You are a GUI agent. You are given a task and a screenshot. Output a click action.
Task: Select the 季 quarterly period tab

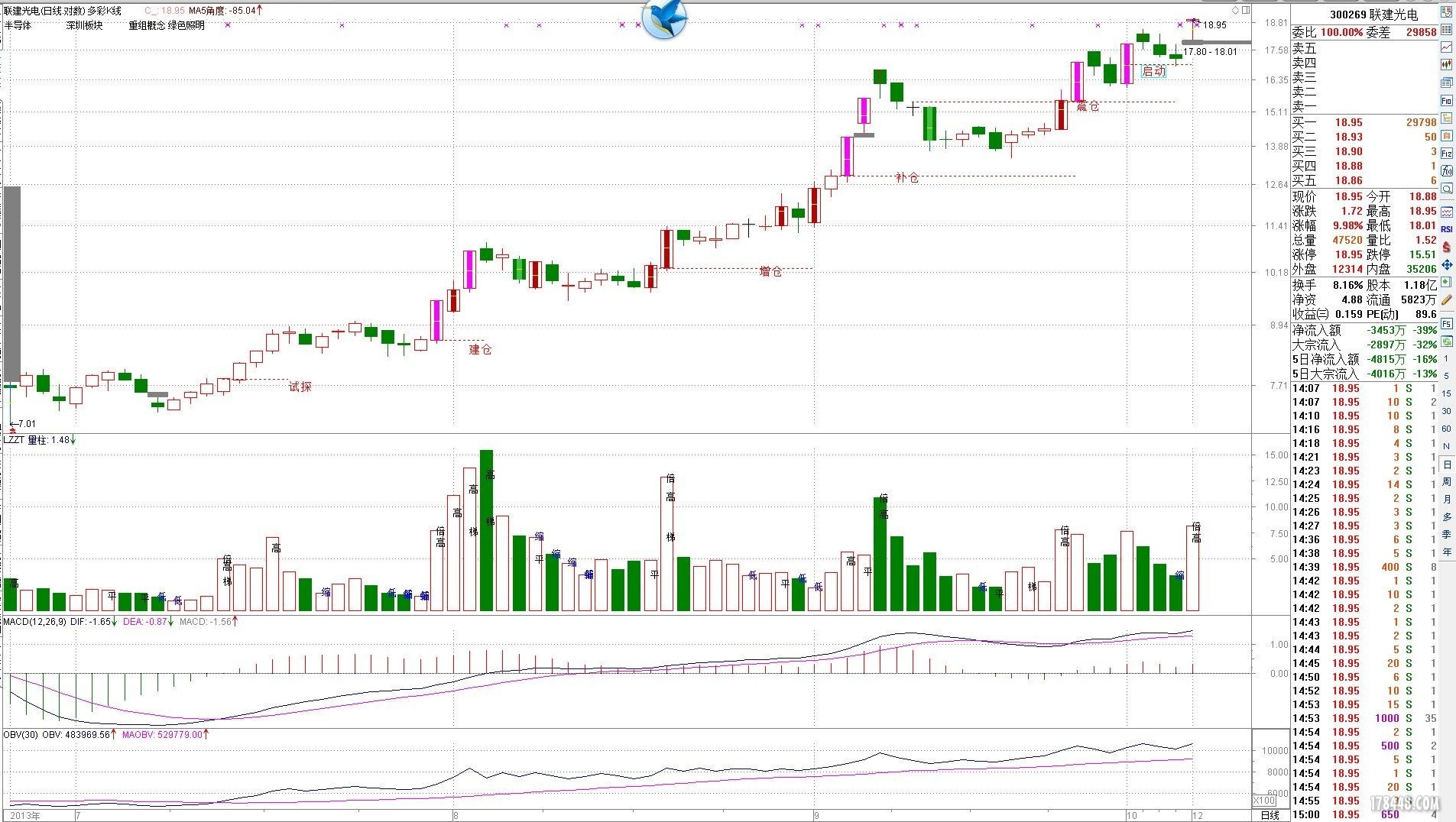pyautogui.click(x=1447, y=535)
